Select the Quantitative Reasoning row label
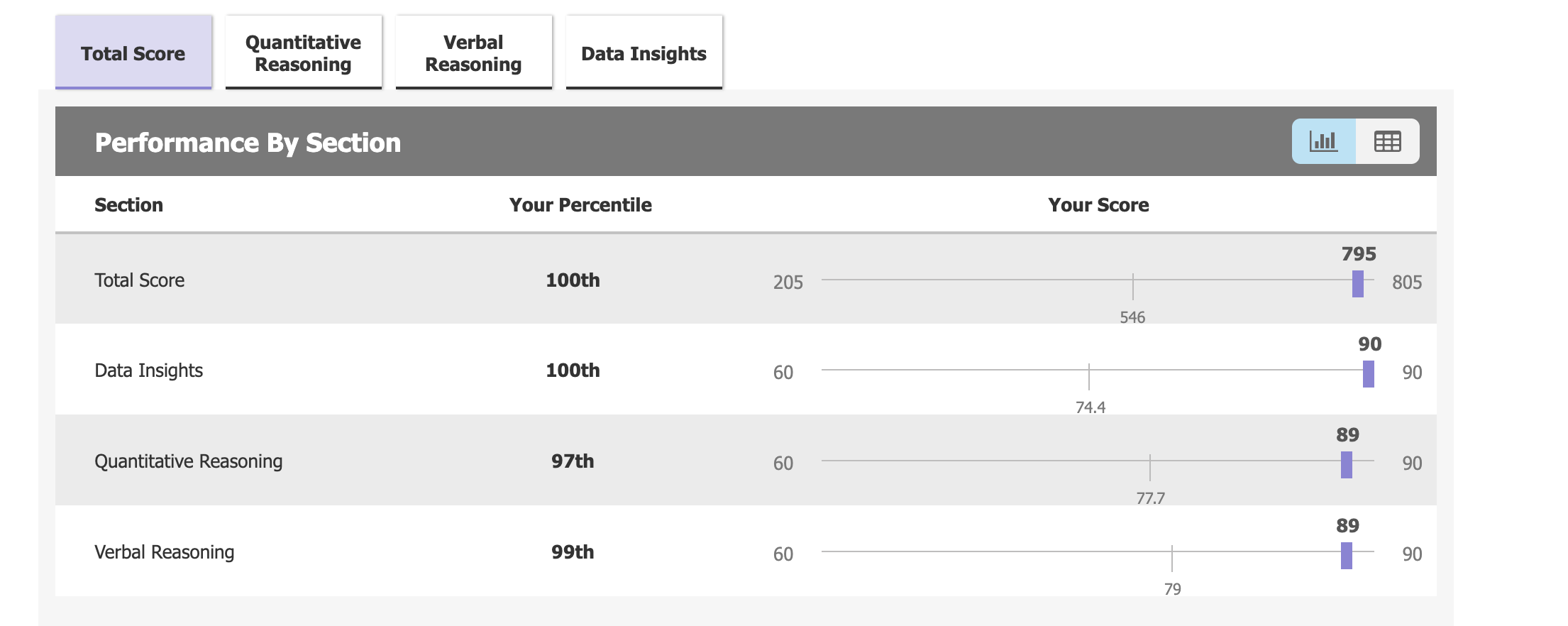This screenshot has height=626, width=1568. (189, 461)
